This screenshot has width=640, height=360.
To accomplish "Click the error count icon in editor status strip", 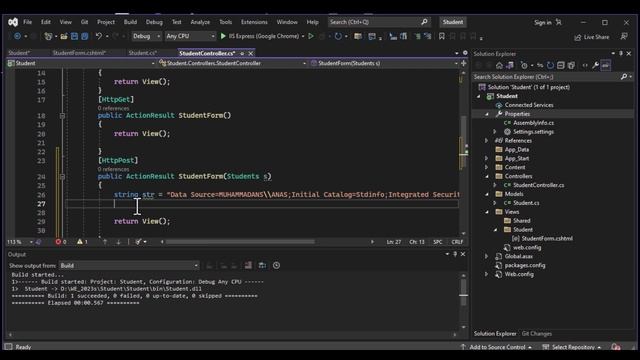I will [x=58, y=242].
